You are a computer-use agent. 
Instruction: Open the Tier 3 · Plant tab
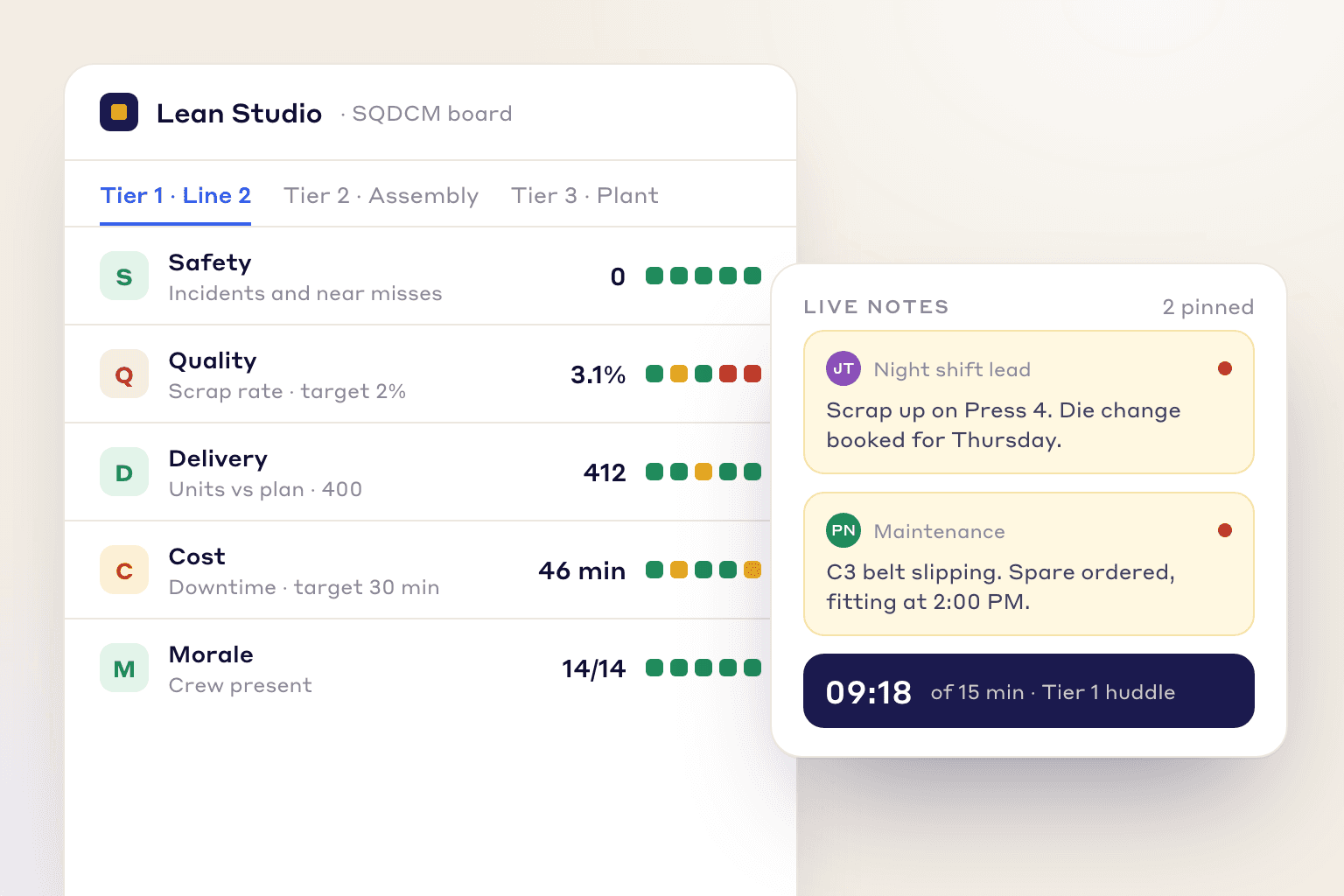tap(584, 195)
